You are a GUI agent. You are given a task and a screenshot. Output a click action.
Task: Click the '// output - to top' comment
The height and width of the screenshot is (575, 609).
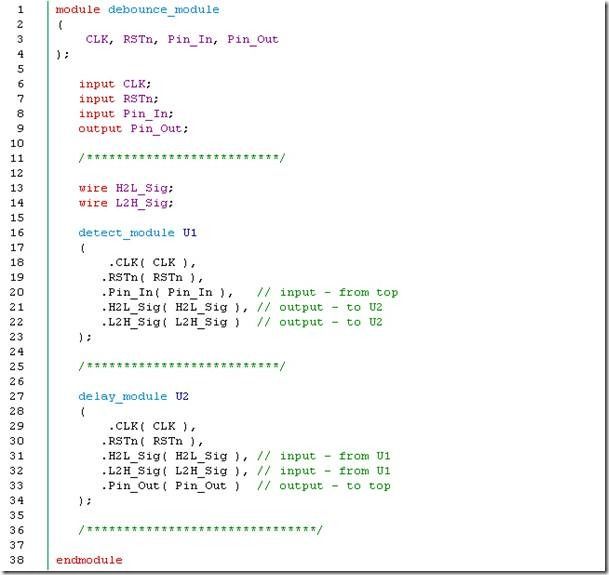pyautogui.click(x=324, y=486)
